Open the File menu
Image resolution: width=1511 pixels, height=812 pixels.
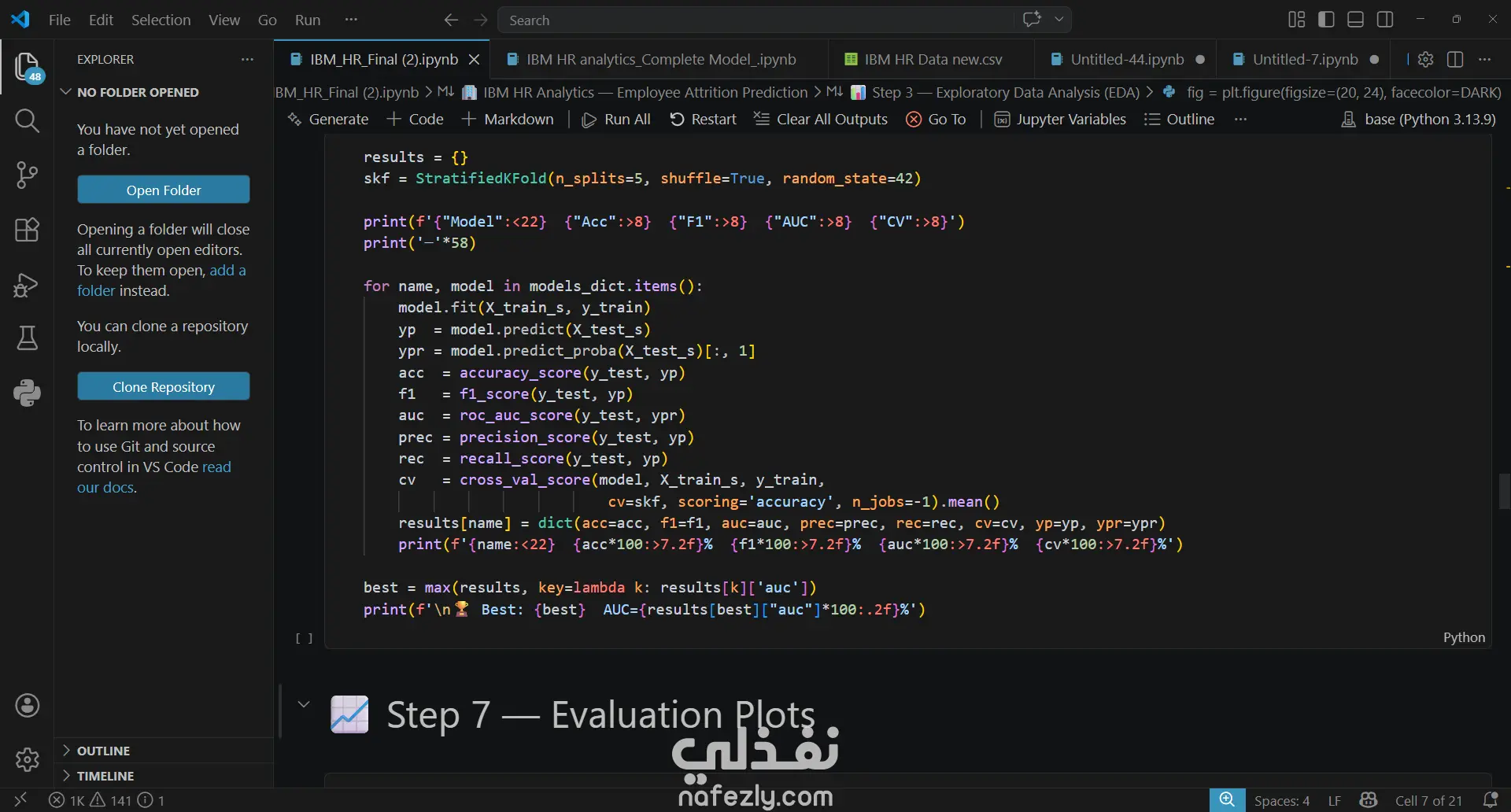pos(59,20)
